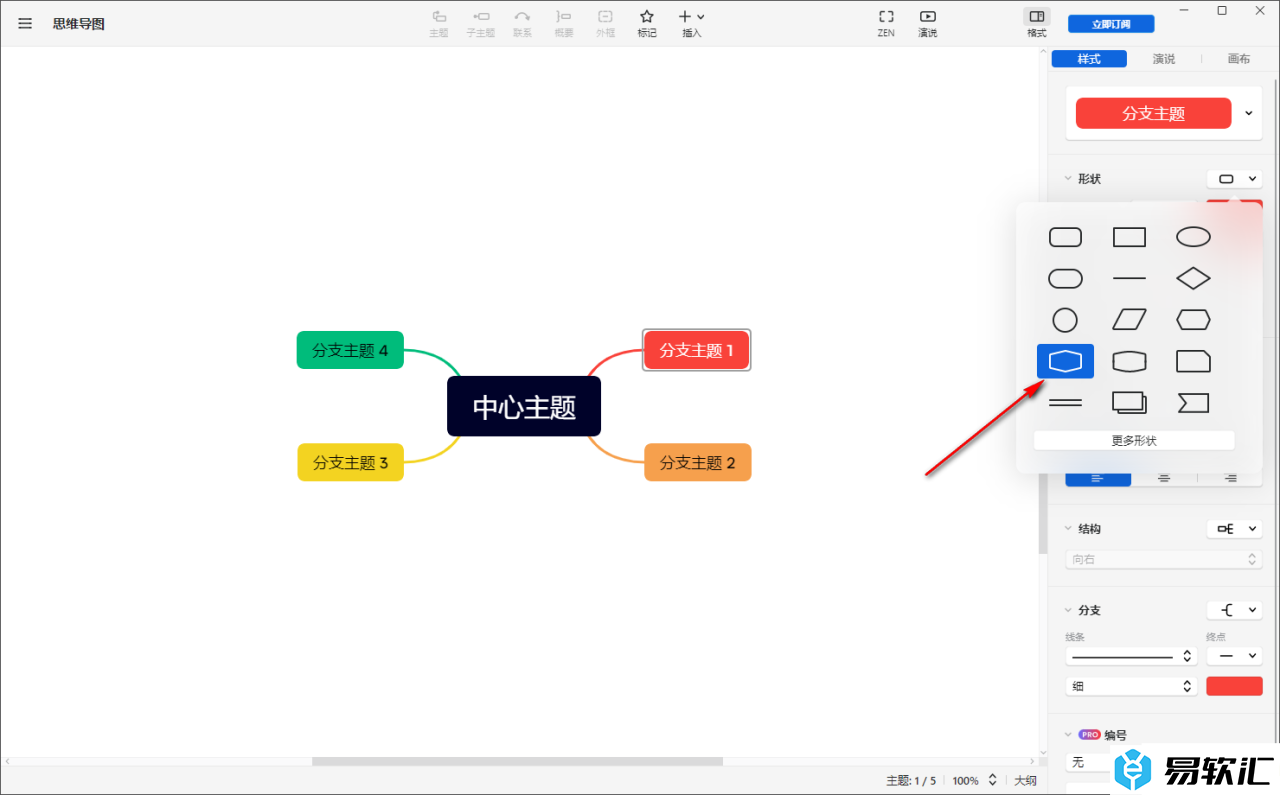Open the 大纲 outline view
The image size is (1280, 795).
(x=1026, y=780)
